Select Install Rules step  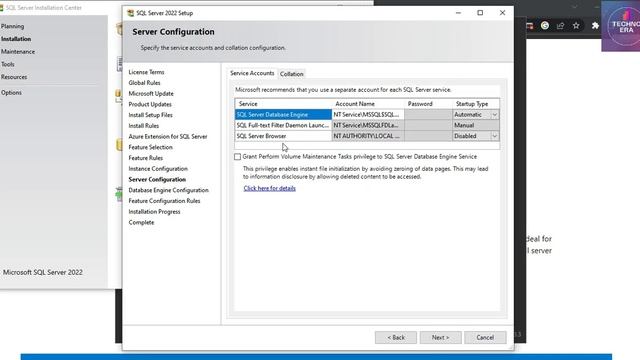144,126
